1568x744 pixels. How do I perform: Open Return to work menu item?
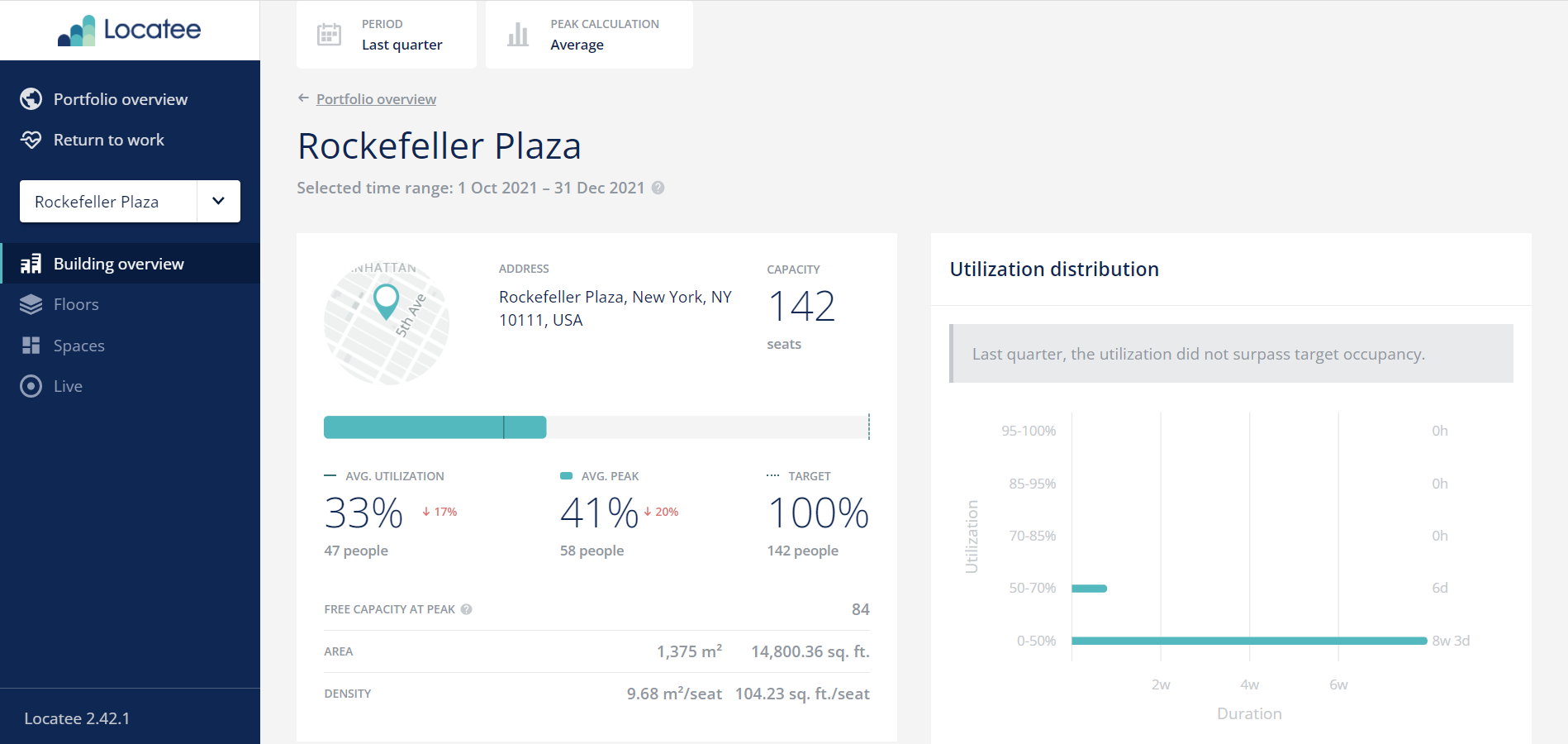(109, 140)
